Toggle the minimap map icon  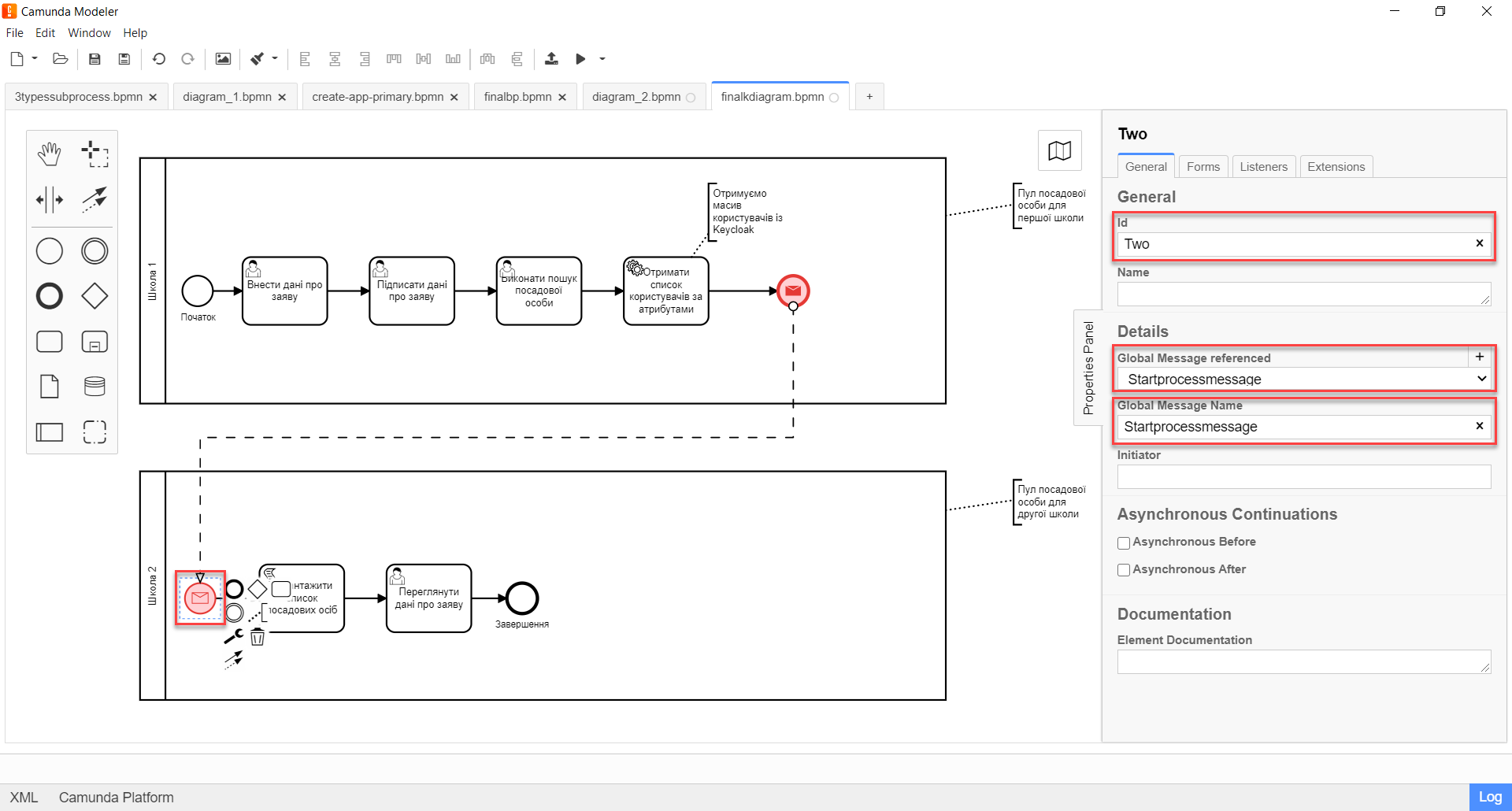coord(1059,150)
